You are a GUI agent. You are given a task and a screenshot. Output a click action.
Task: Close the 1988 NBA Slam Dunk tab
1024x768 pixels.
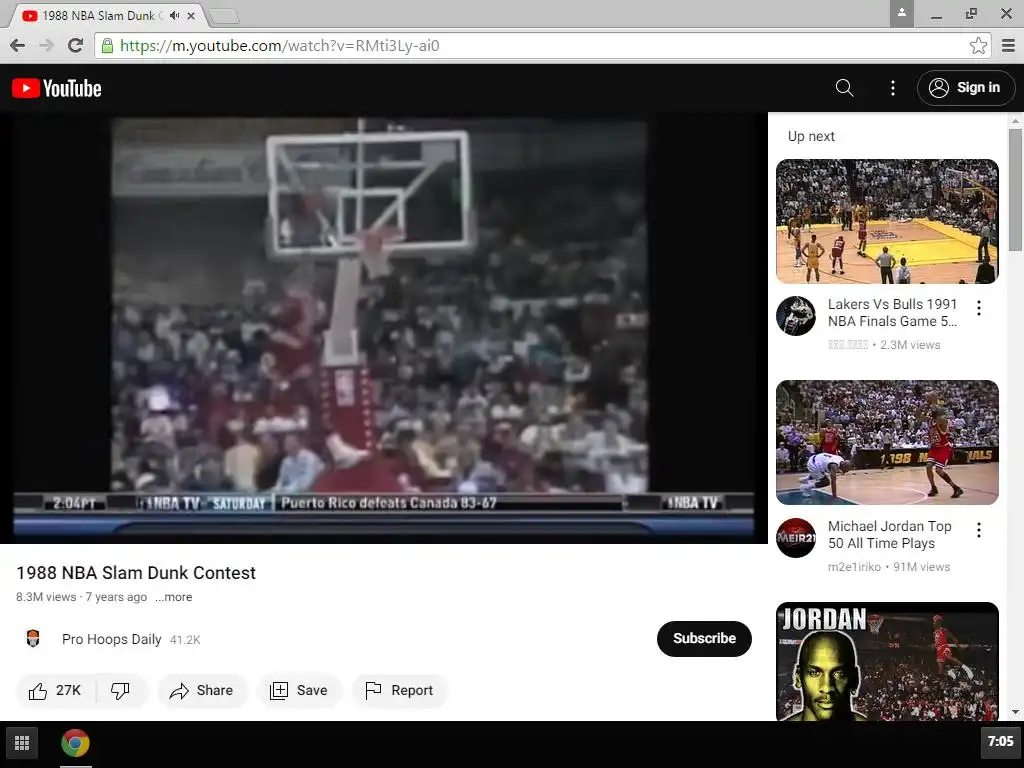191,16
